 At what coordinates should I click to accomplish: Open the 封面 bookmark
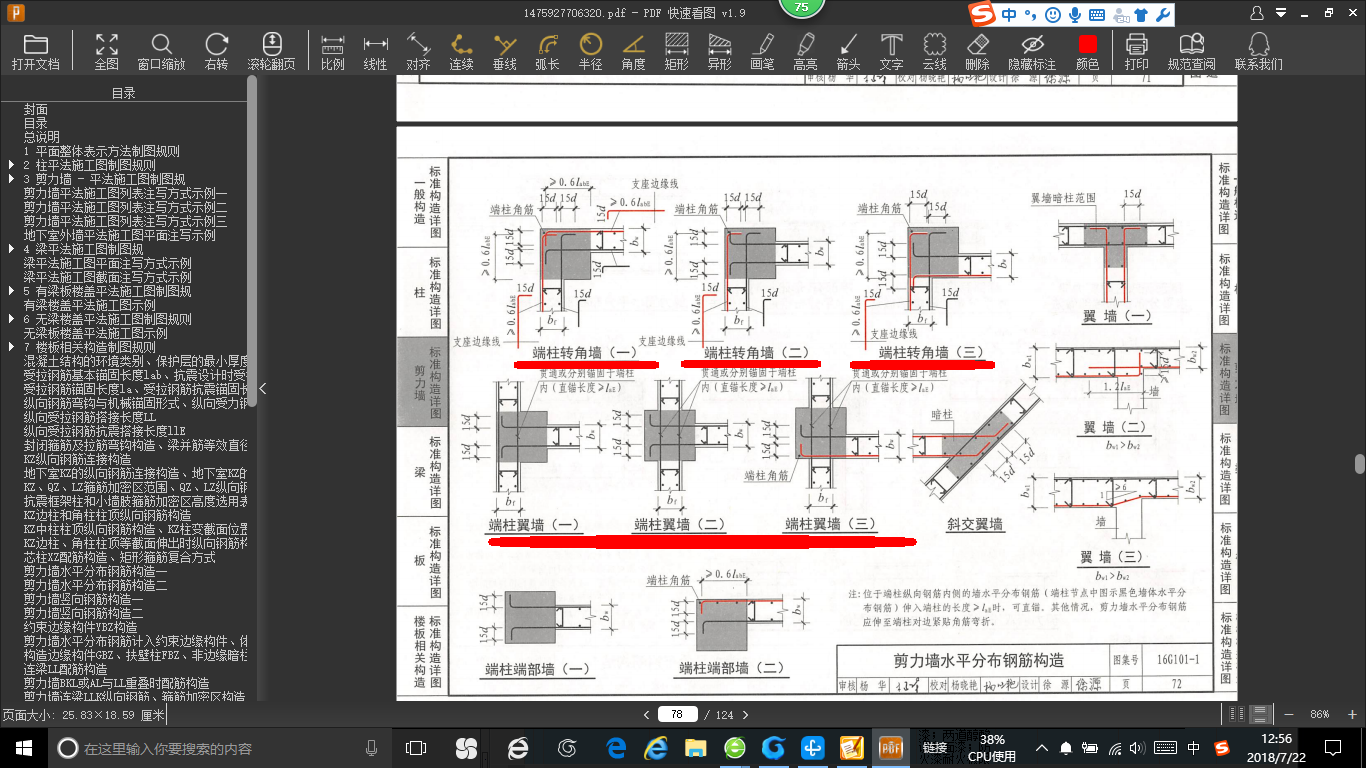click(x=36, y=109)
